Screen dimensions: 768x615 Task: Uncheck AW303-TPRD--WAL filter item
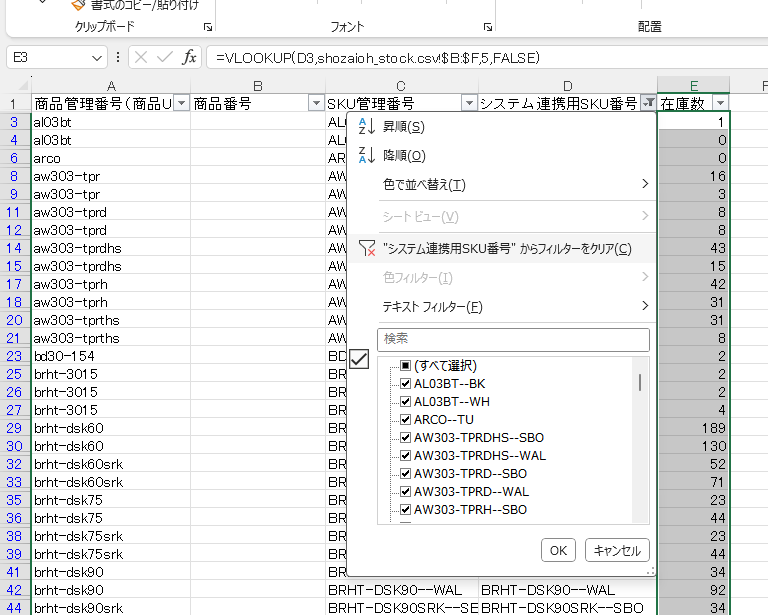(406, 492)
